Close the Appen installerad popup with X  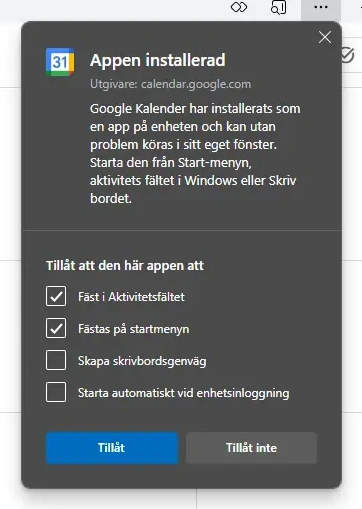(x=325, y=37)
